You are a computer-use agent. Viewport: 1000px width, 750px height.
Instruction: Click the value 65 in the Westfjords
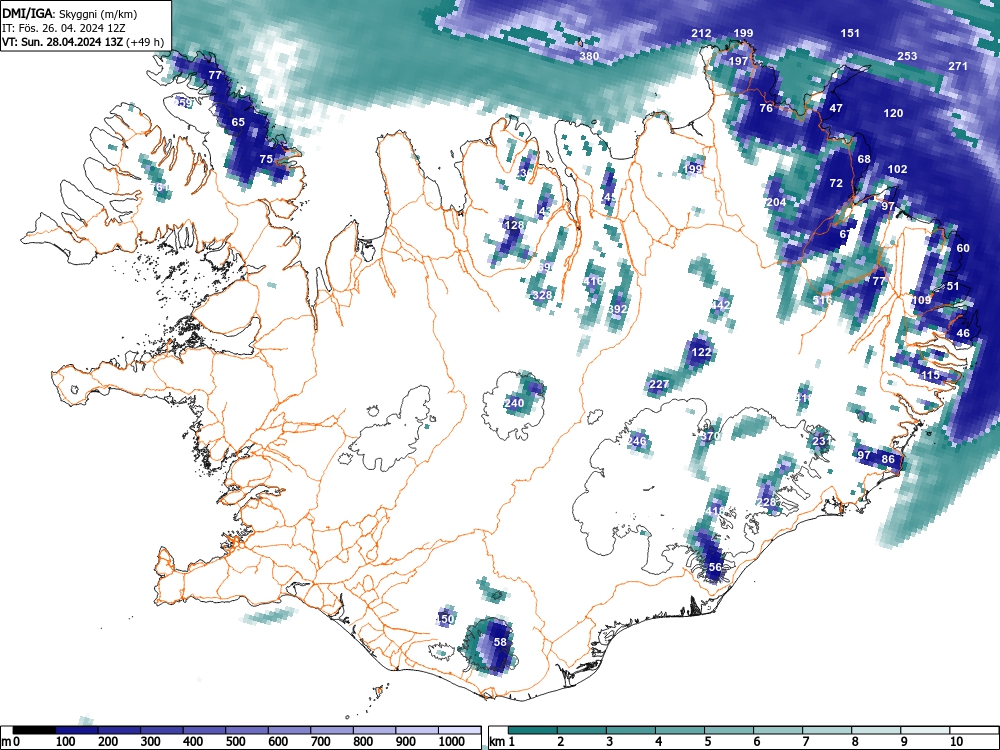tap(238, 122)
